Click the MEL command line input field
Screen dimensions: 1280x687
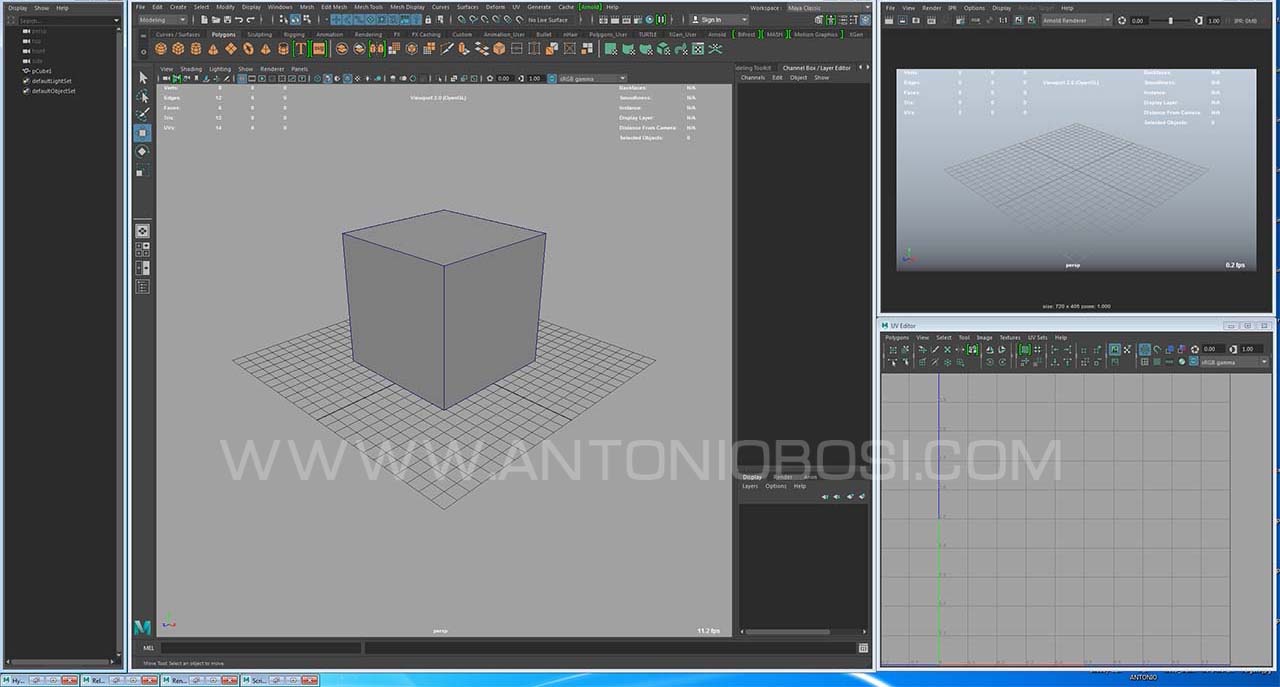(261, 648)
